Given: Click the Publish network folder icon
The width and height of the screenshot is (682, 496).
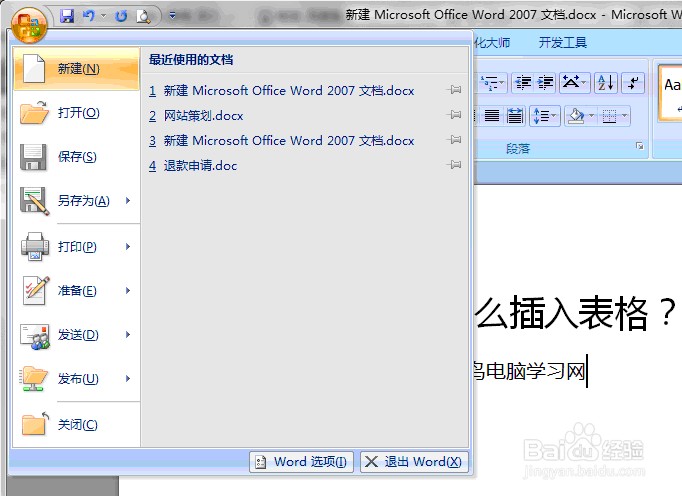Looking at the screenshot, I should click(x=33, y=379).
